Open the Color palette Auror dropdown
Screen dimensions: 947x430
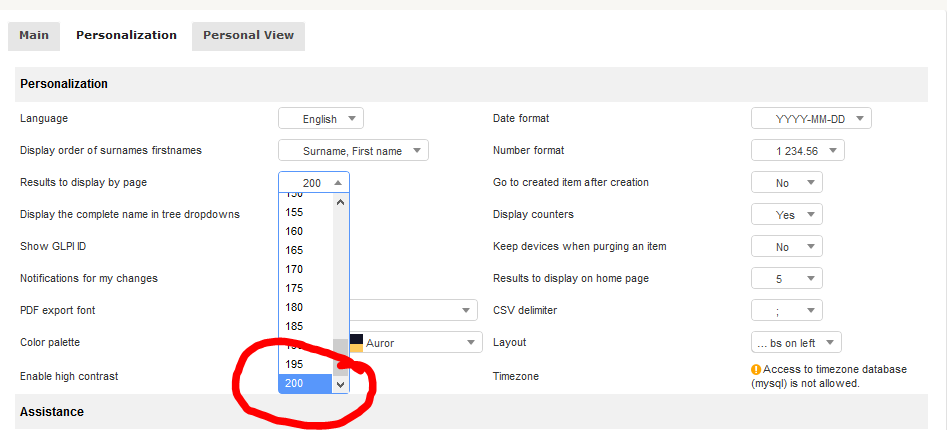coord(416,342)
